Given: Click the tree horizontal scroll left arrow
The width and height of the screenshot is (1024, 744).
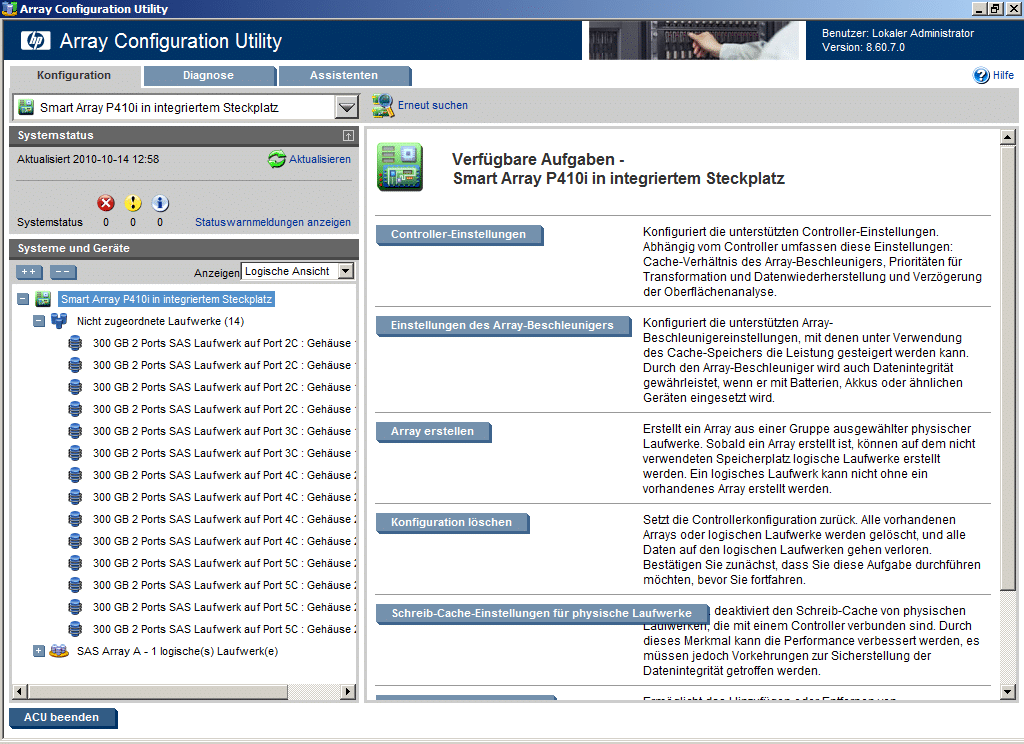Looking at the screenshot, I should point(20,691).
